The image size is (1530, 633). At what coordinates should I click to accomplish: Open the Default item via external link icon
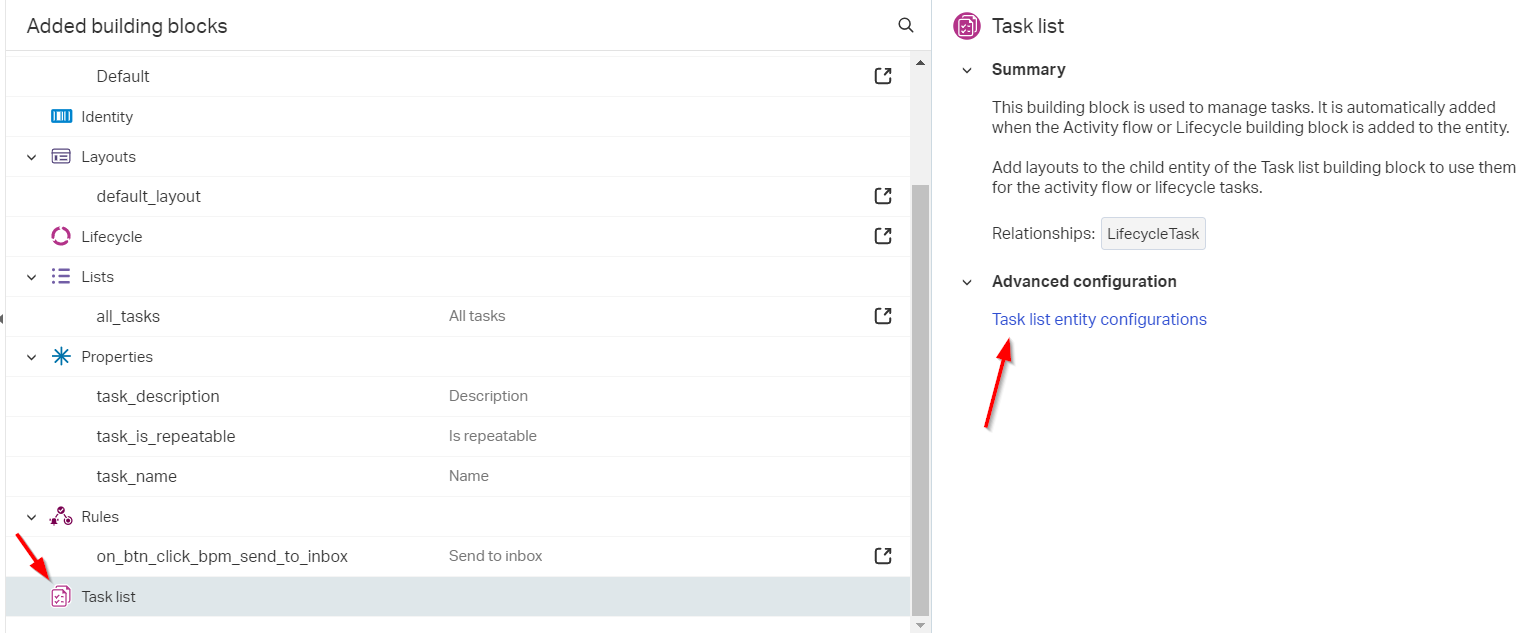[882, 75]
